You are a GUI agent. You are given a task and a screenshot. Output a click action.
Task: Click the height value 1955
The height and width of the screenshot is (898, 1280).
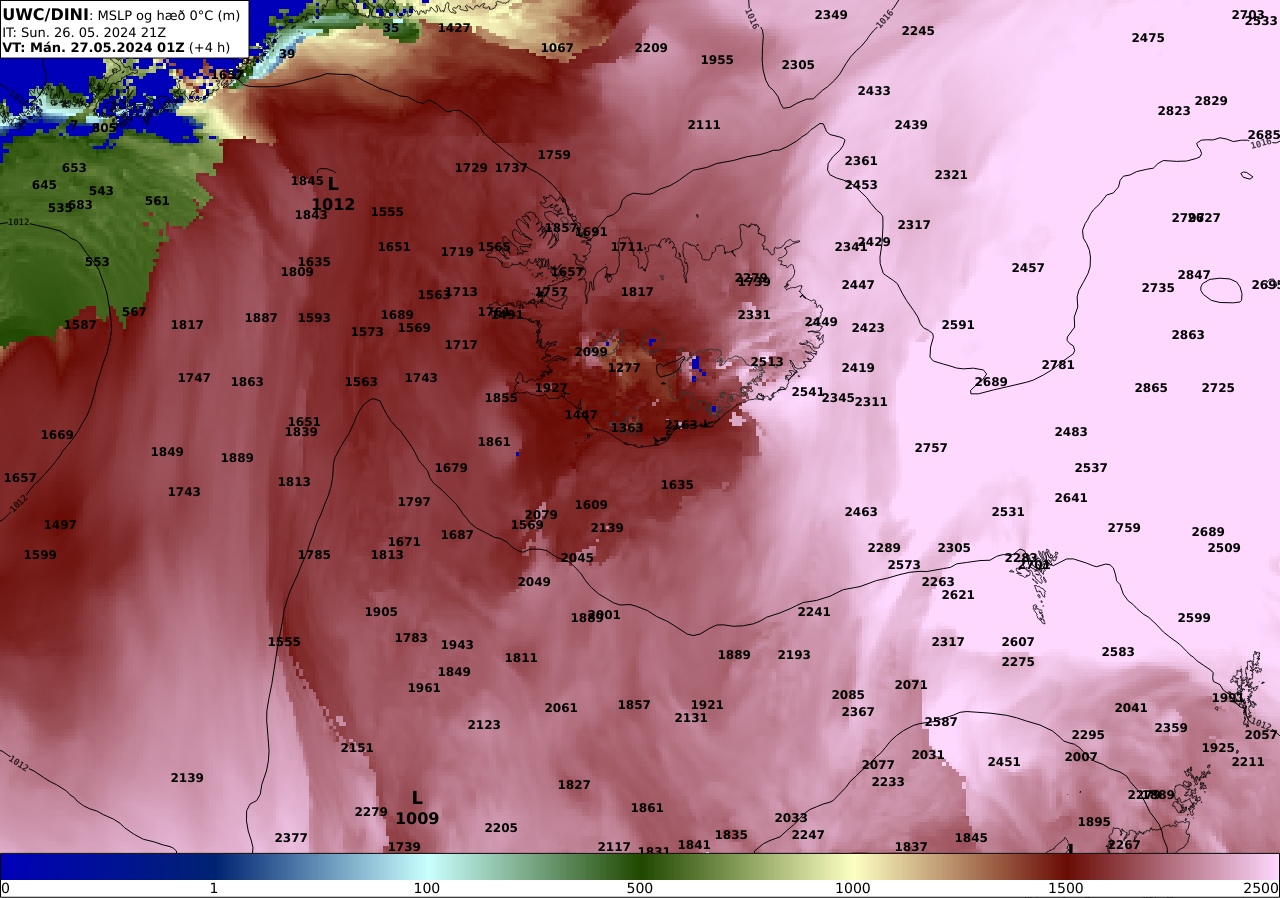pyautogui.click(x=717, y=60)
